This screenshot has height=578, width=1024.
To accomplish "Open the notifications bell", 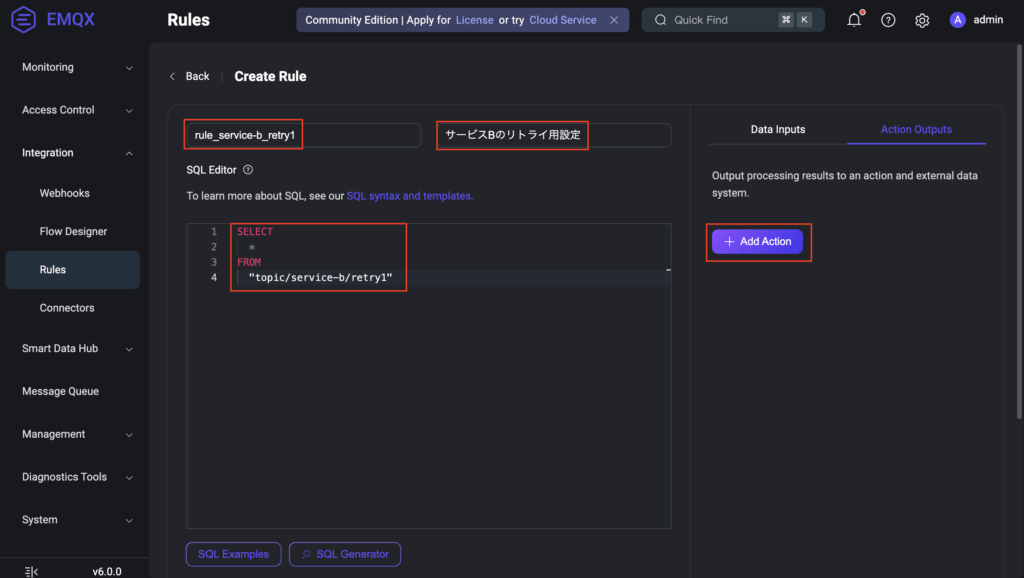I will pos(854,20).
